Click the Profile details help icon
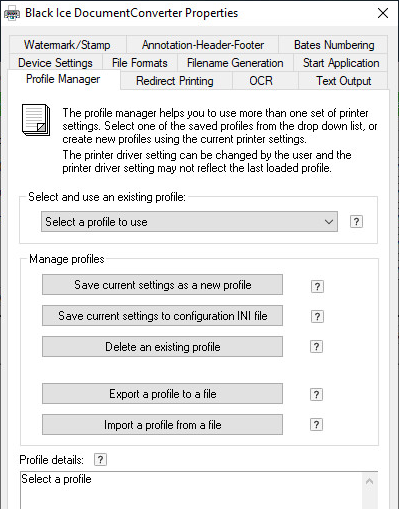Viewport: 399px width, 509px height. pos(100,460)
